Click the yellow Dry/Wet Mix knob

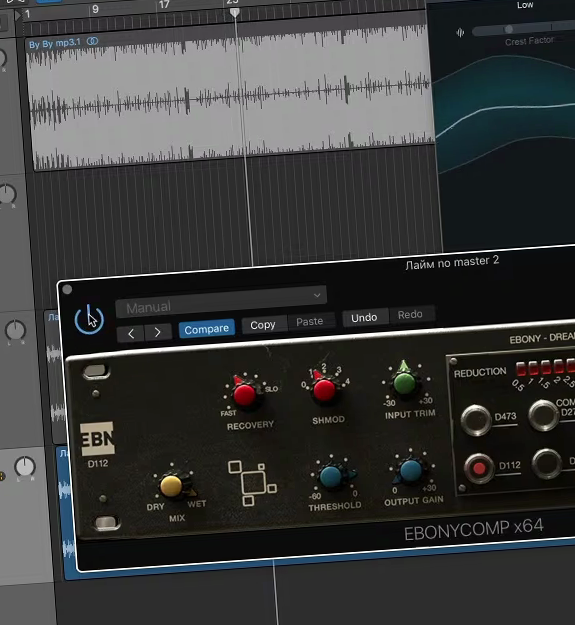[x=172, y=486]
